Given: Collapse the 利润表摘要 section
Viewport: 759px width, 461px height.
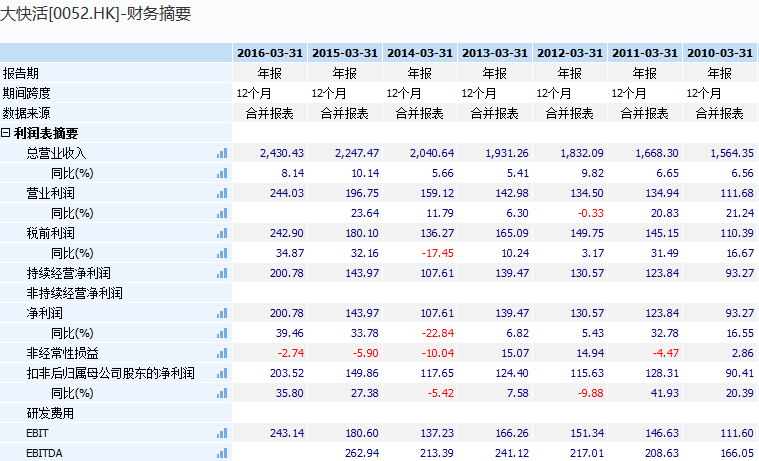Looking at the screenshot, I should [5, 133].
